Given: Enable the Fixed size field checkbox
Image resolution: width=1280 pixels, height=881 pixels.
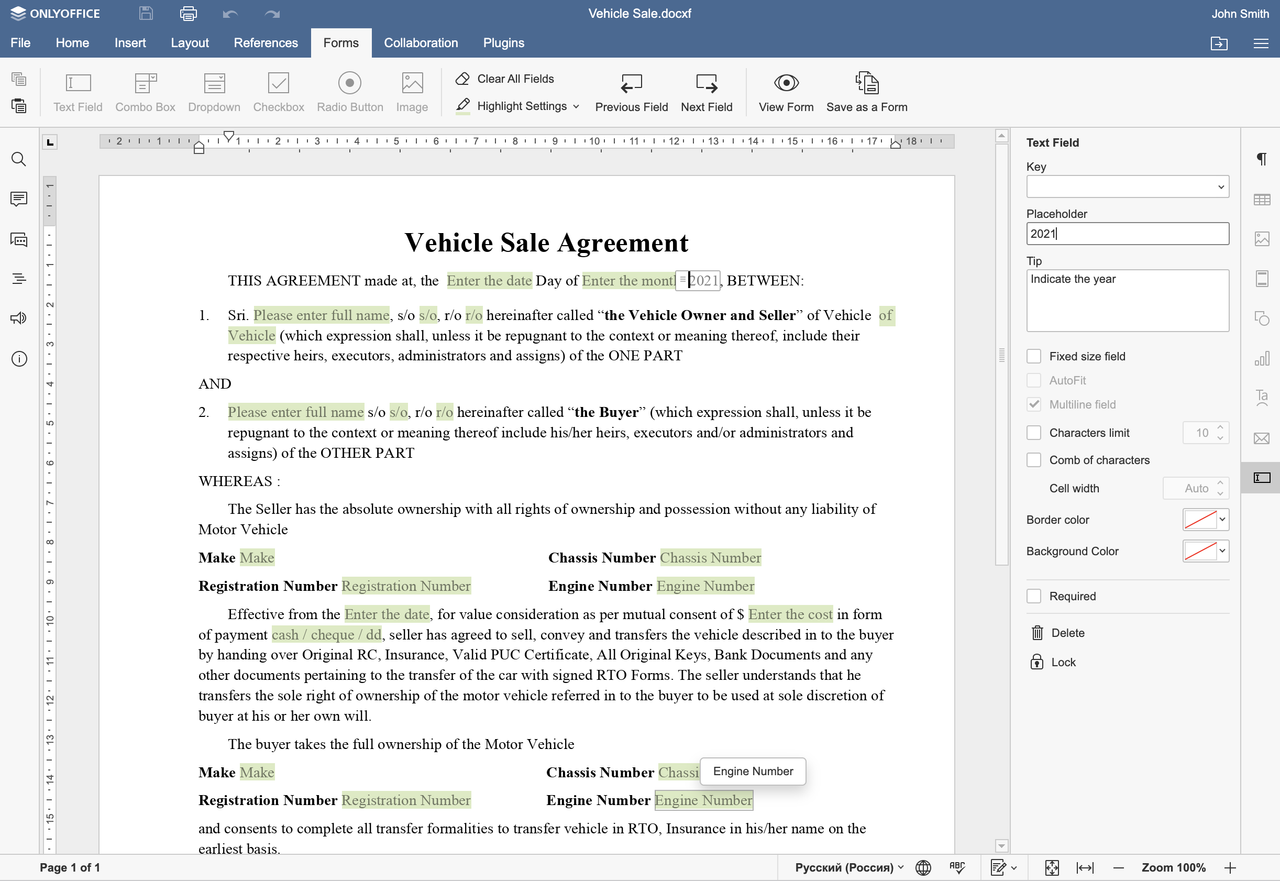Looking at the screenshot, I should click(x=1034, y=356).
